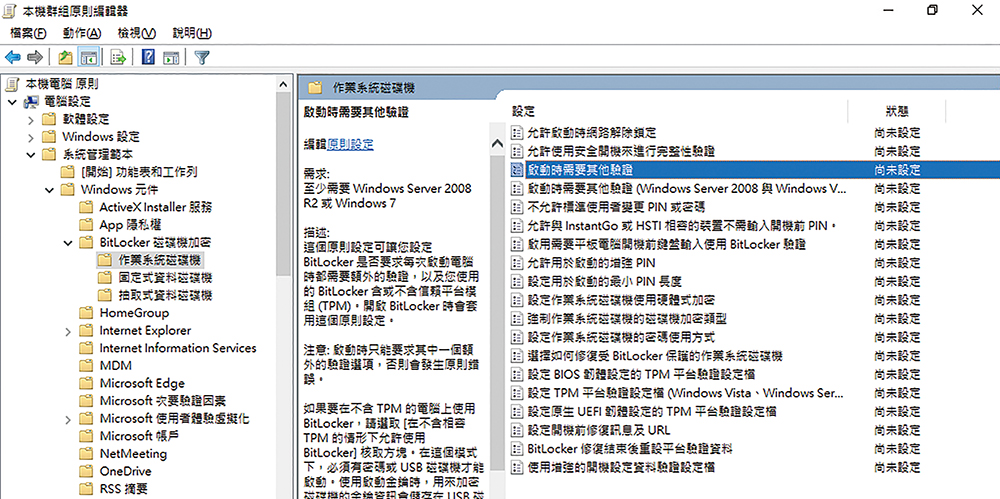The image size is (1000, 499).
Task: Click the policy icon beside 允許用於啟動的增強 PIN
Action: [x=517, y=263]
